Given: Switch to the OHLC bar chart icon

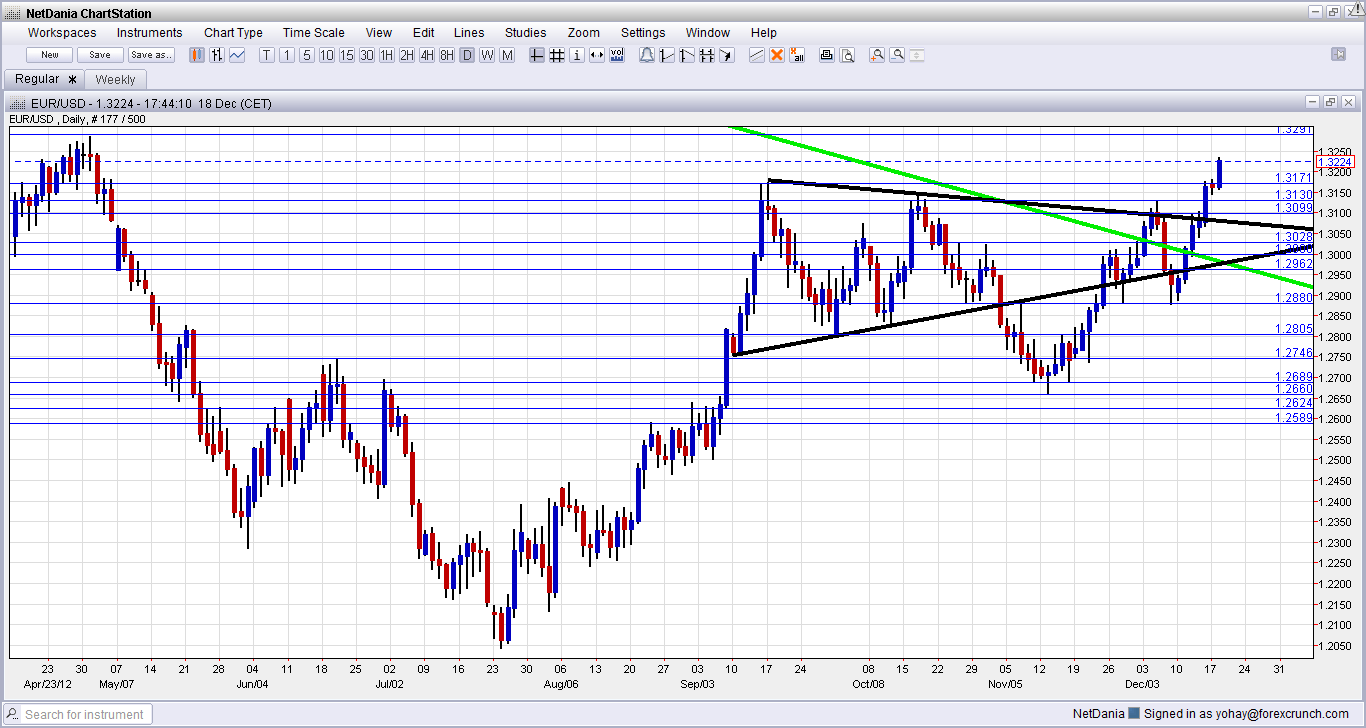Looking at the screenshot, I should (217, 55).
